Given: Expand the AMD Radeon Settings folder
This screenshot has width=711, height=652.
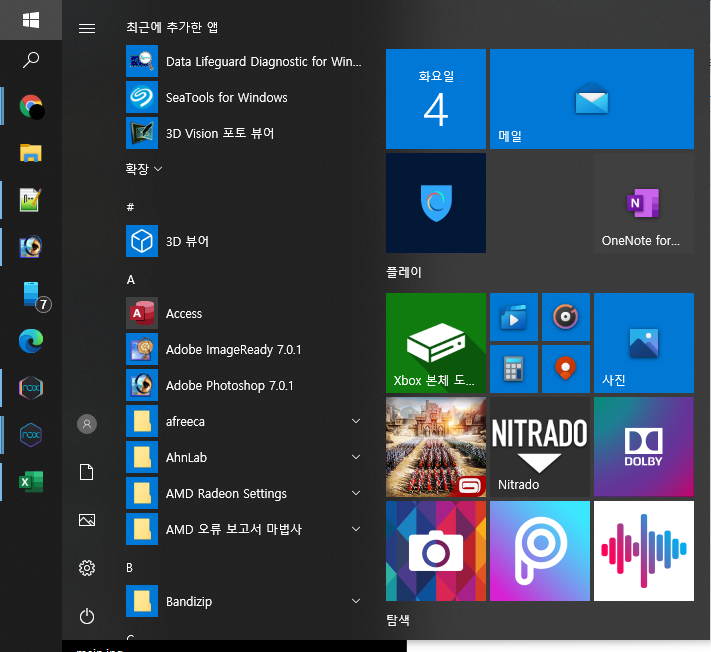Looking at the screenshot, I should 244,493.
